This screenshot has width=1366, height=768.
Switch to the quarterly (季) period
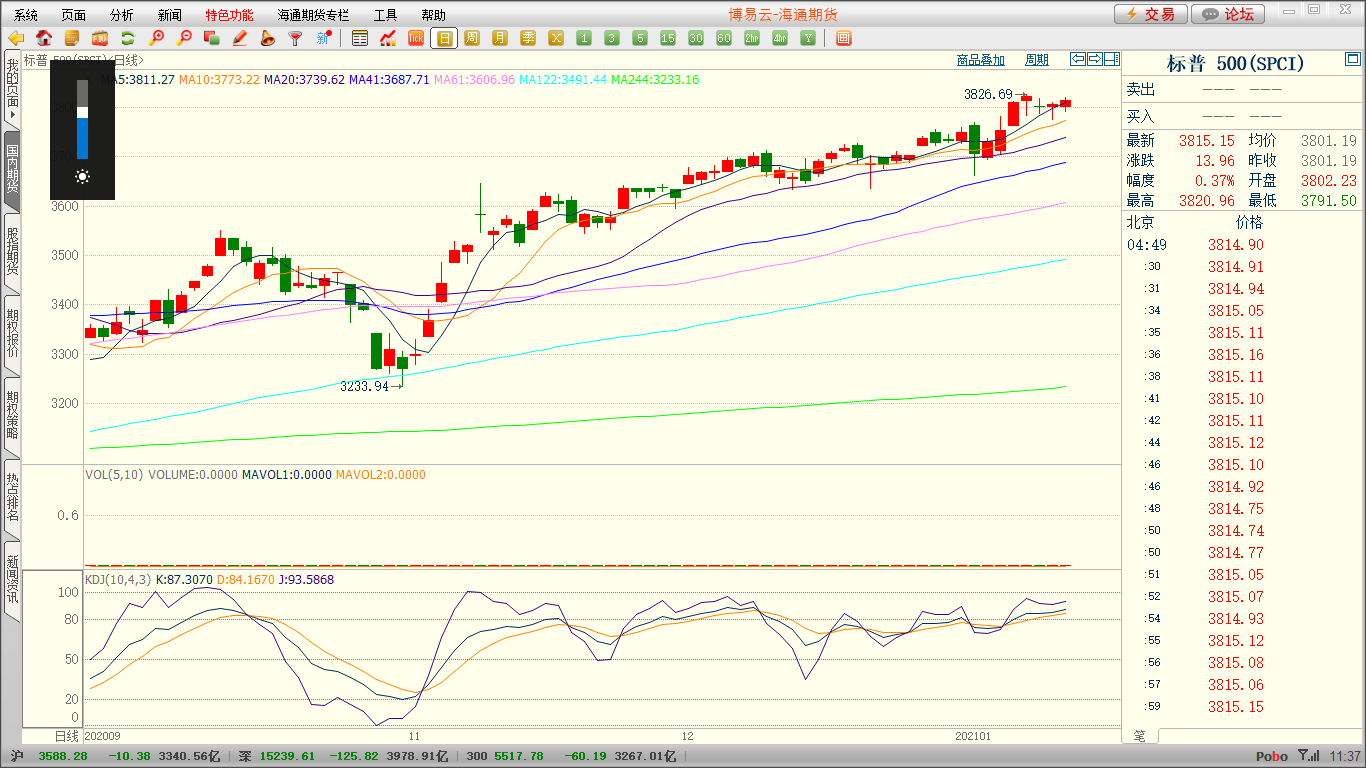[x=528, y=39]
